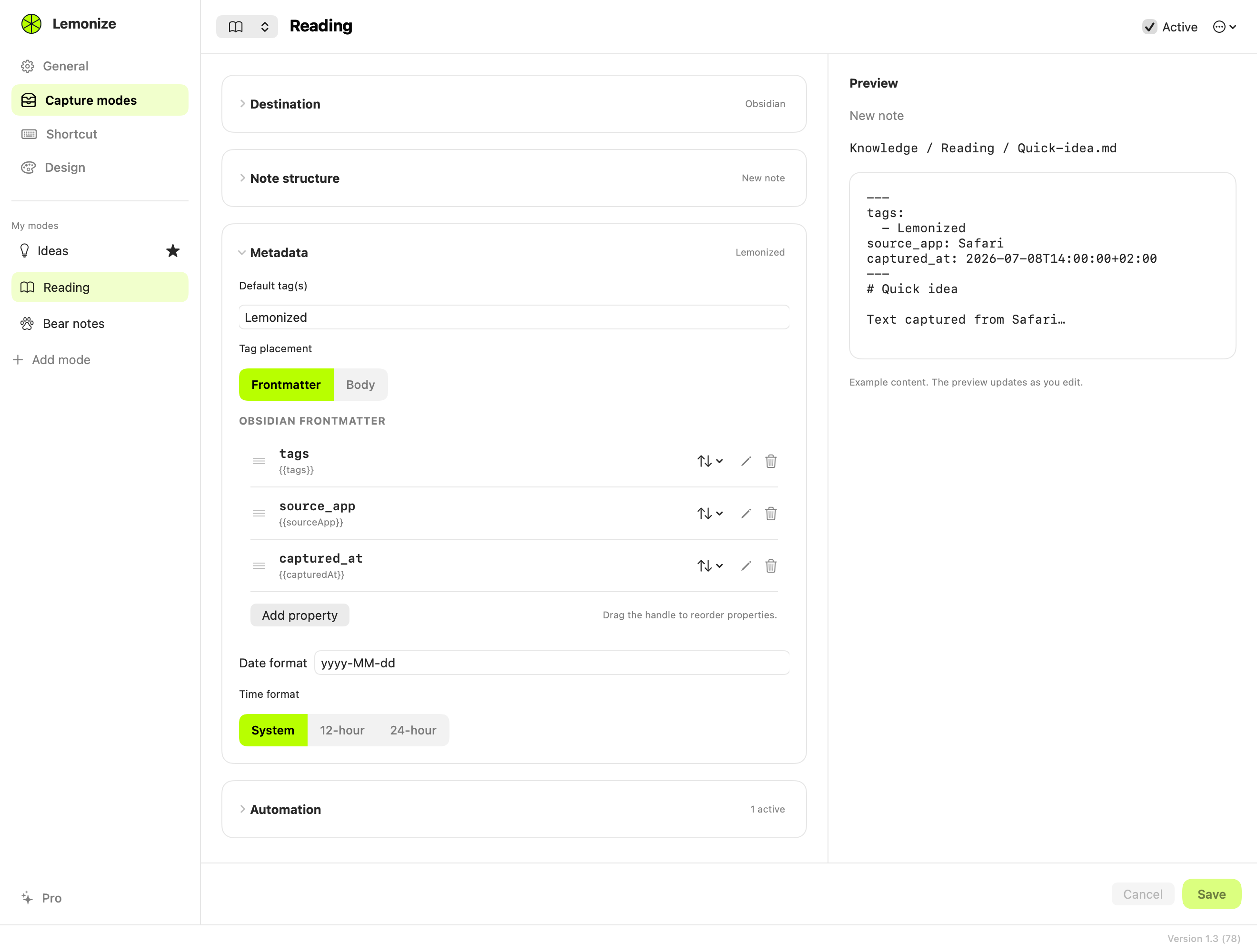The height and width of the screenshot is (952, 1257).
Task: Click the Cancel button
Action: coord(1142,894)
